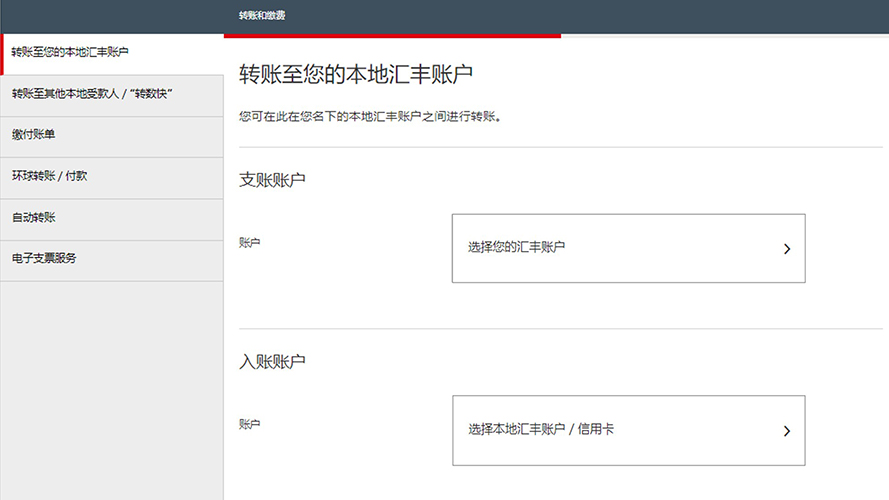Click chevron arrow in 支账账户 selector
889x500 pixels.
787,249
